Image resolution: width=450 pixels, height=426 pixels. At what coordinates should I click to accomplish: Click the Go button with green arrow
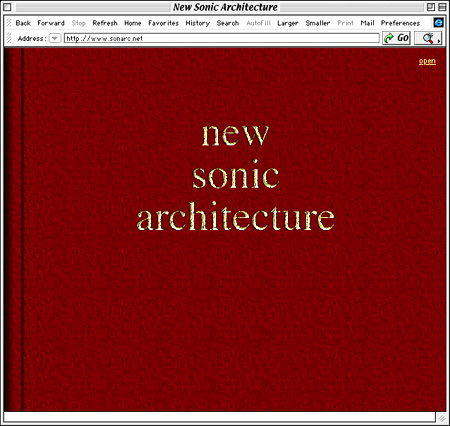pos(396,38)
